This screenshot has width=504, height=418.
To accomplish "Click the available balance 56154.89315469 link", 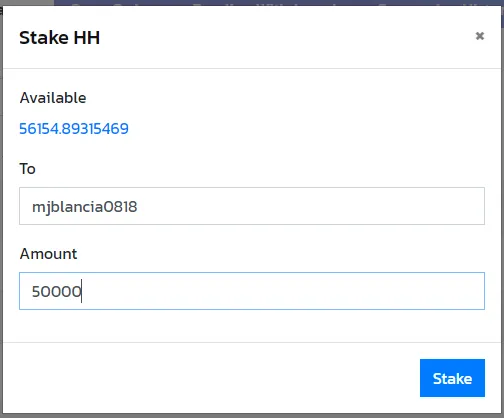I will tap(74, 129).
